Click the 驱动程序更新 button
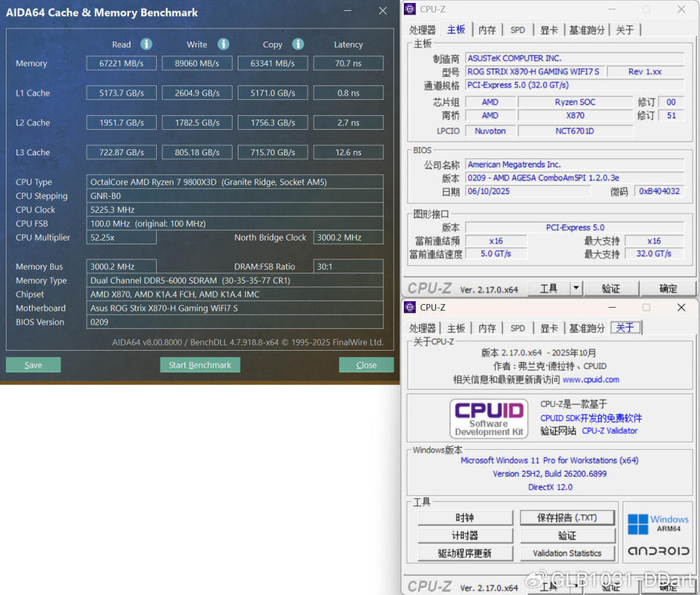This screenshot has width=700, height=595. click(x=465, y=553)
